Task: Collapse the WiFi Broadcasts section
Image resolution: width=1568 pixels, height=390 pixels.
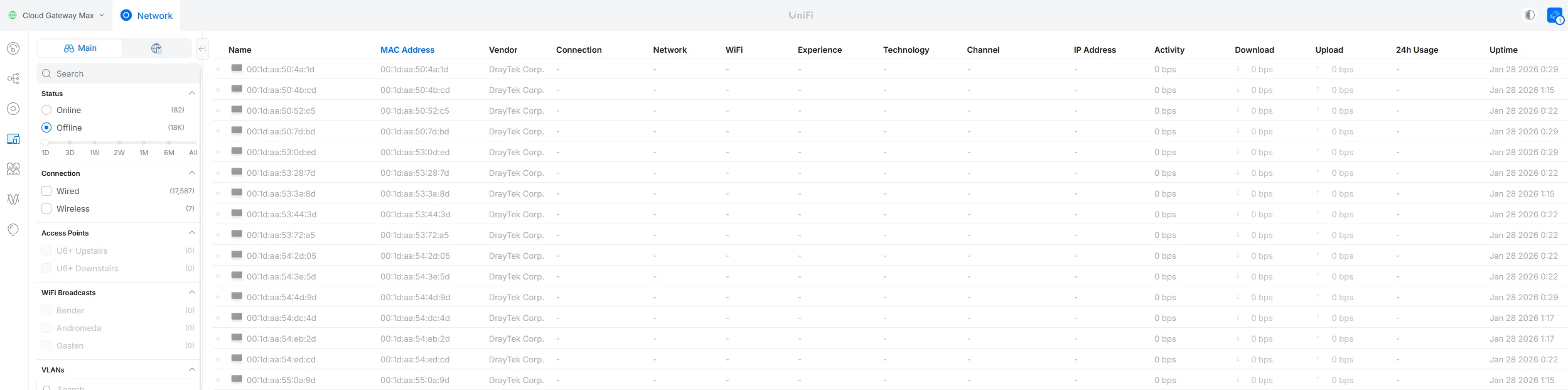Action: coord(192,291)
